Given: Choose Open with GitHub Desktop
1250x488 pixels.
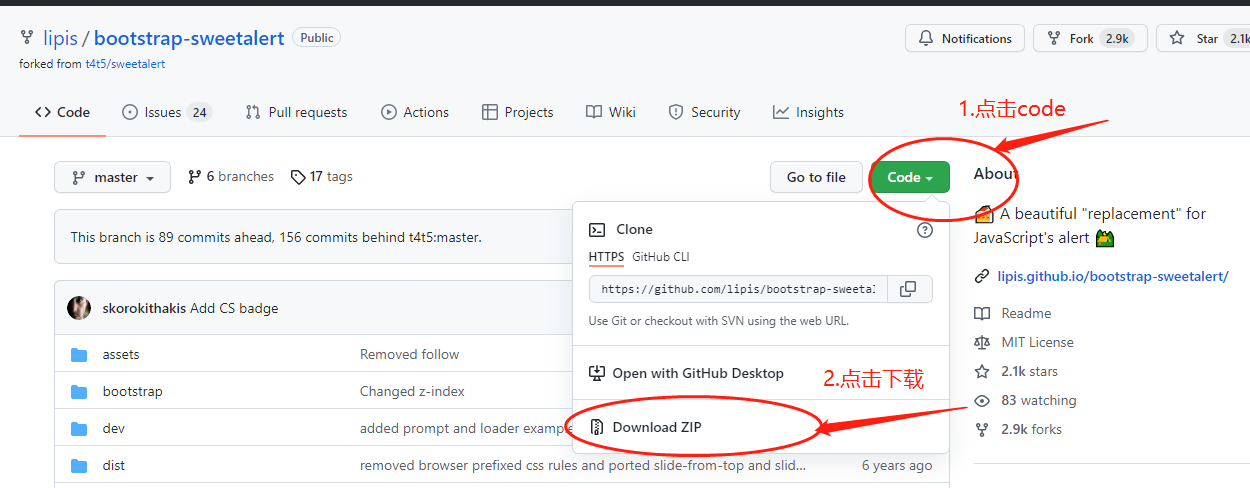Looking at the screenshot, I should pos(686,373).
